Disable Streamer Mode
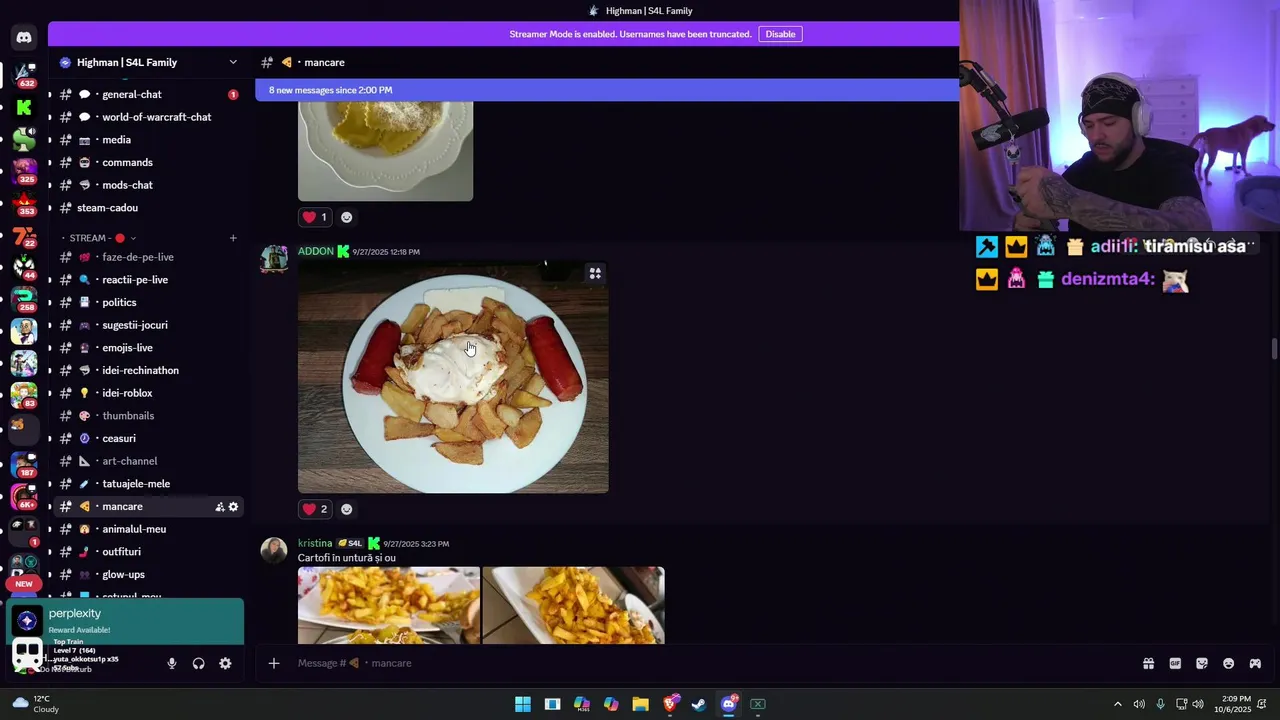The image size is (1280, 720). (x=780, y=34)
